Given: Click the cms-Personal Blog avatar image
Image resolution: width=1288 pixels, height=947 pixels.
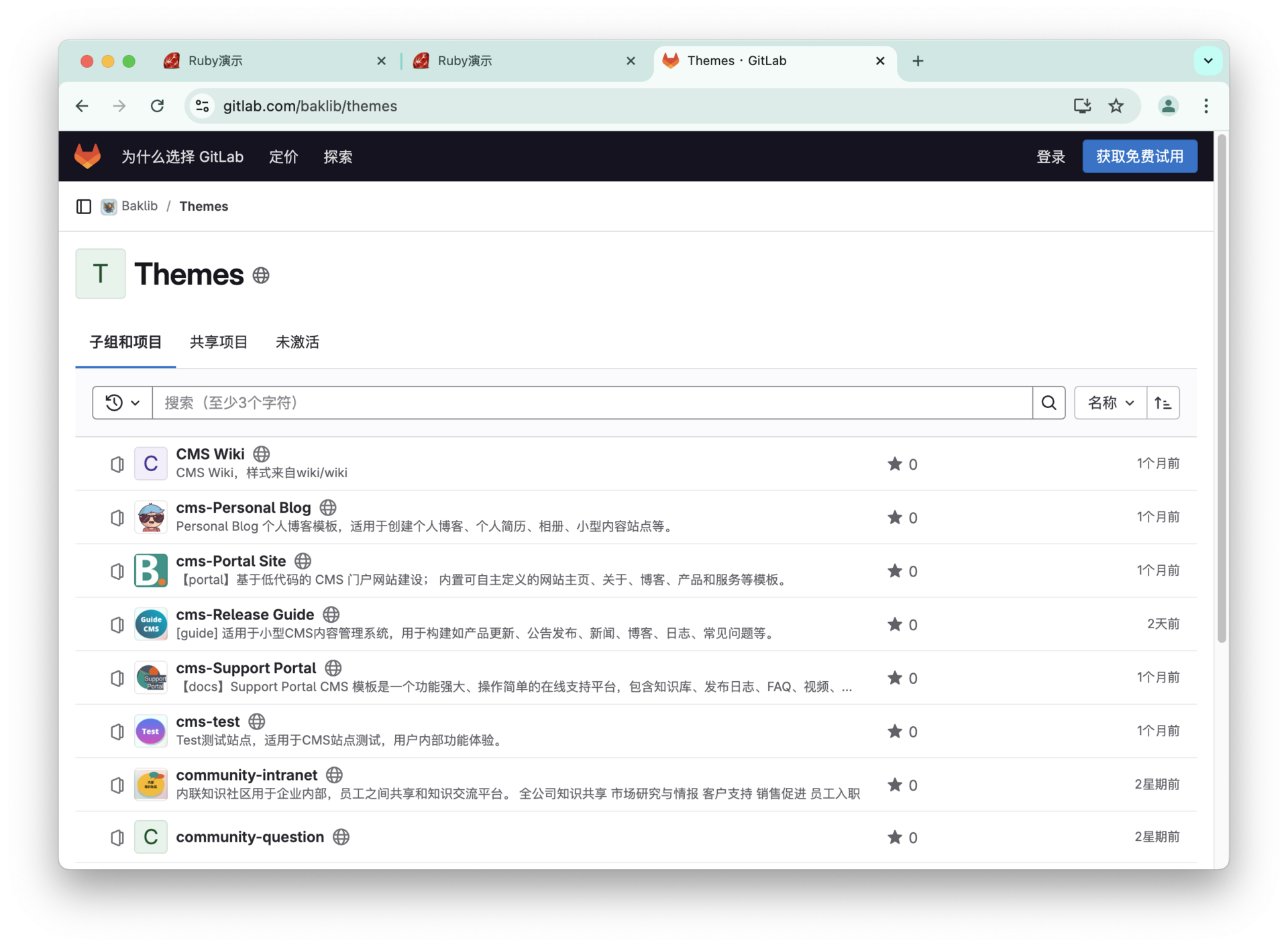Looking at the screenshot, I should (151, 517).
